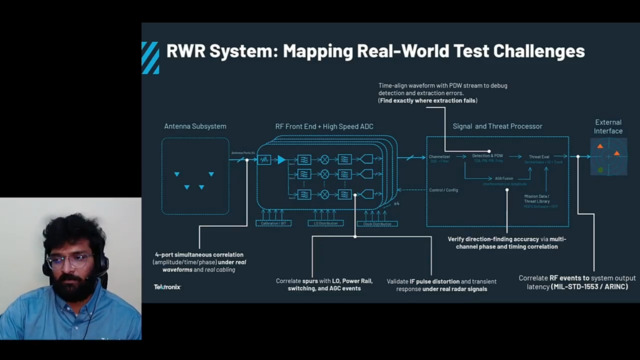Click the upper-left orange threat triangle on External Interface
Screen dimensions: 640x360
(600, 146)
